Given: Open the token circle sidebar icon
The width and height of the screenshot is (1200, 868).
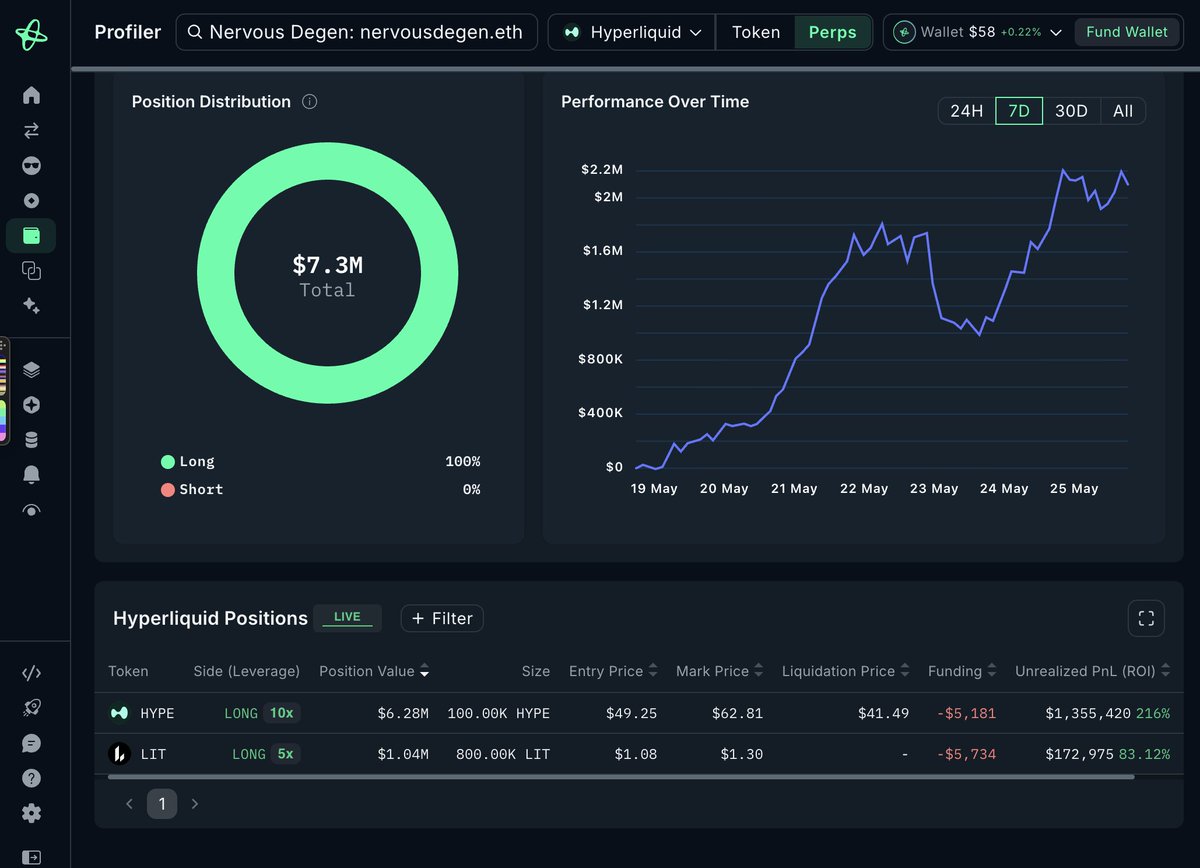Looking at the screenshot, I should pos(31,200).
